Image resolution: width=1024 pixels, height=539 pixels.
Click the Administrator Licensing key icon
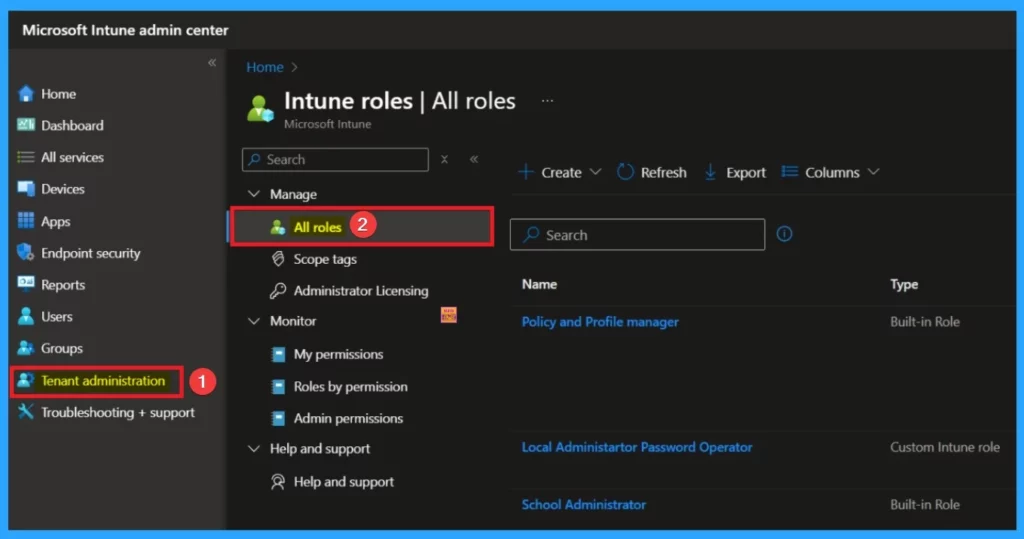click(x=278, y=290)
